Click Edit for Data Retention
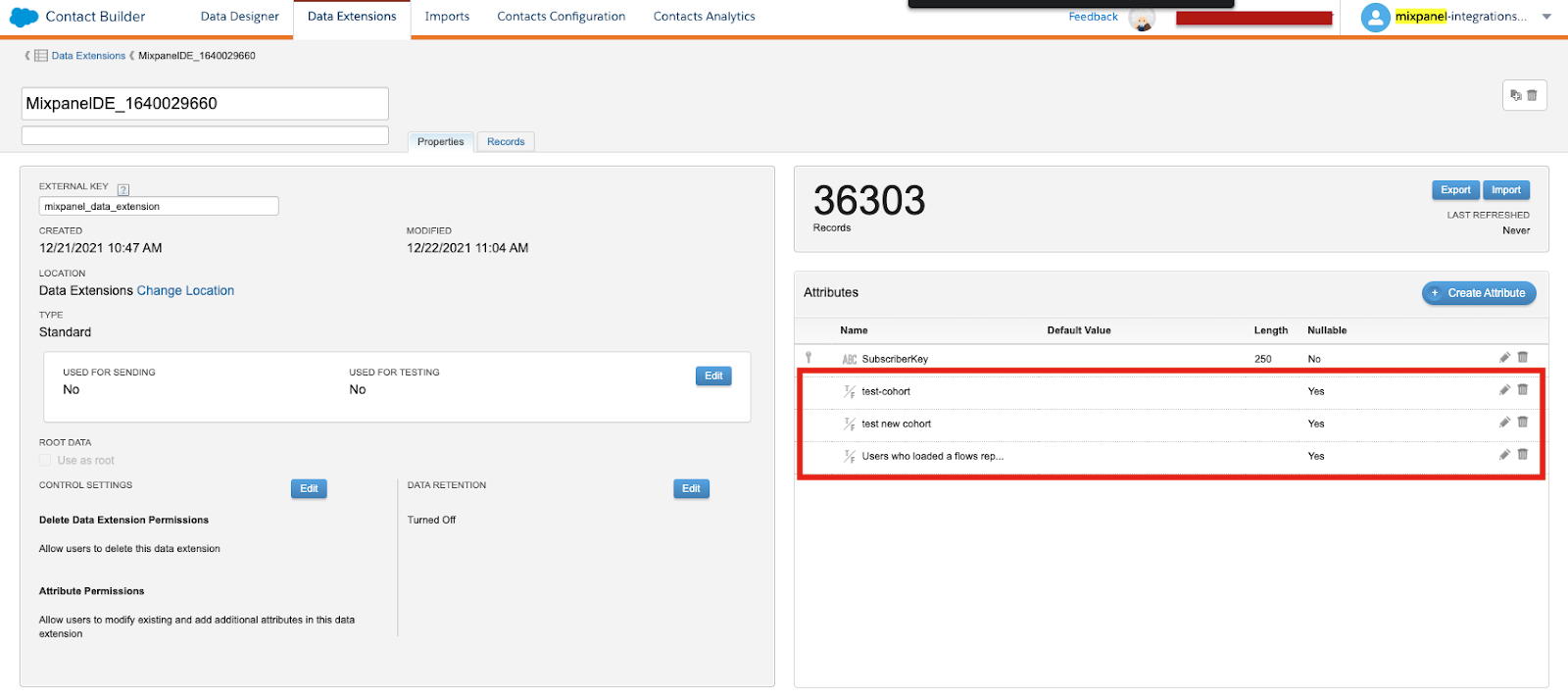Screen dimensions: 1568x700 (691, 488)
